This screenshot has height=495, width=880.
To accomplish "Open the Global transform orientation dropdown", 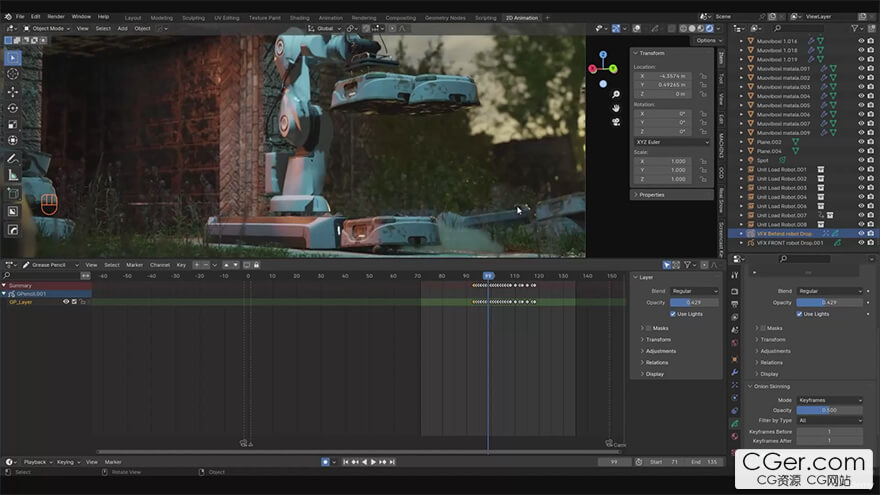I will pyautogui.click(x=325, y=29).
